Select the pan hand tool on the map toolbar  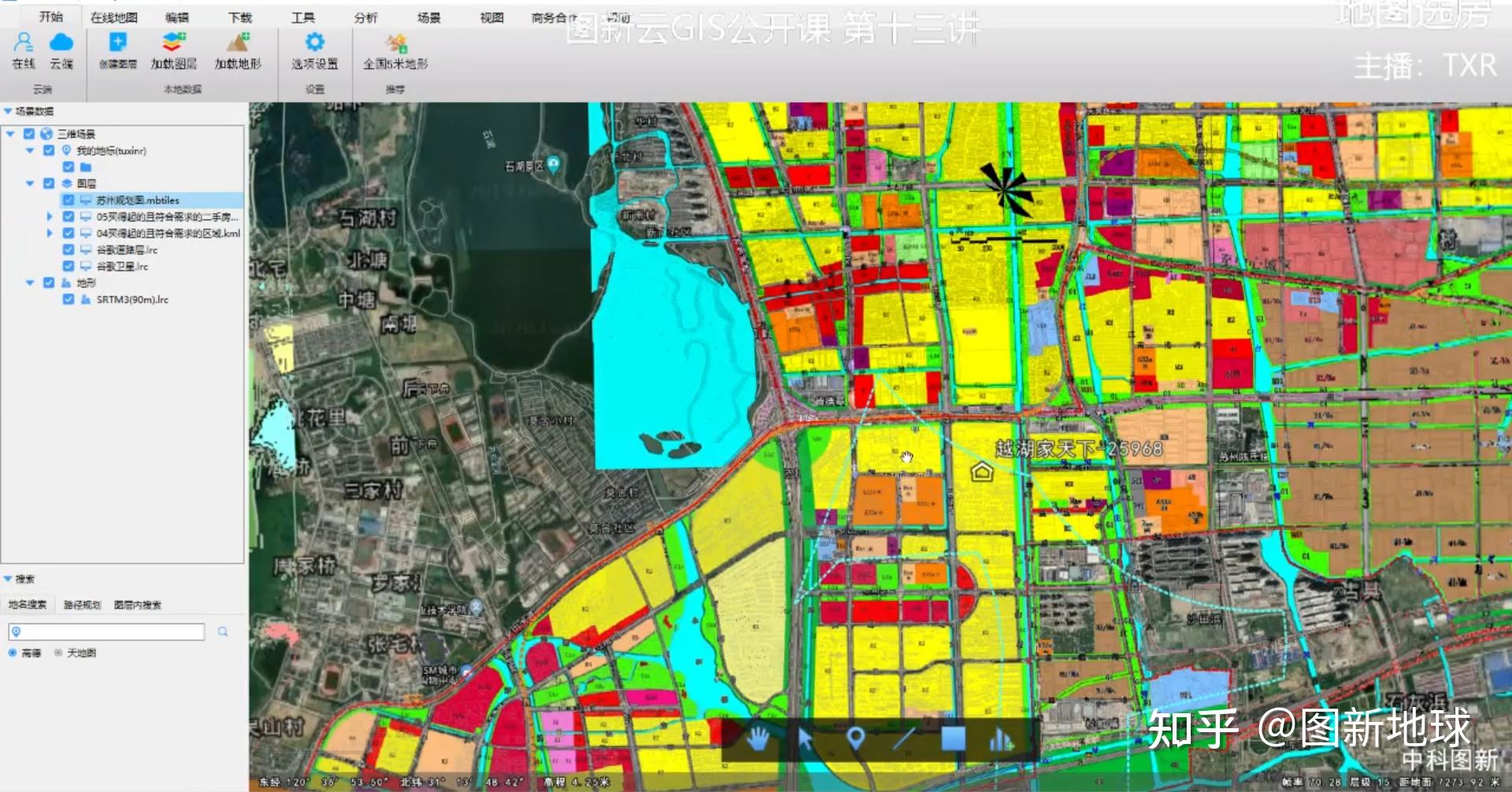pos(757,739)
